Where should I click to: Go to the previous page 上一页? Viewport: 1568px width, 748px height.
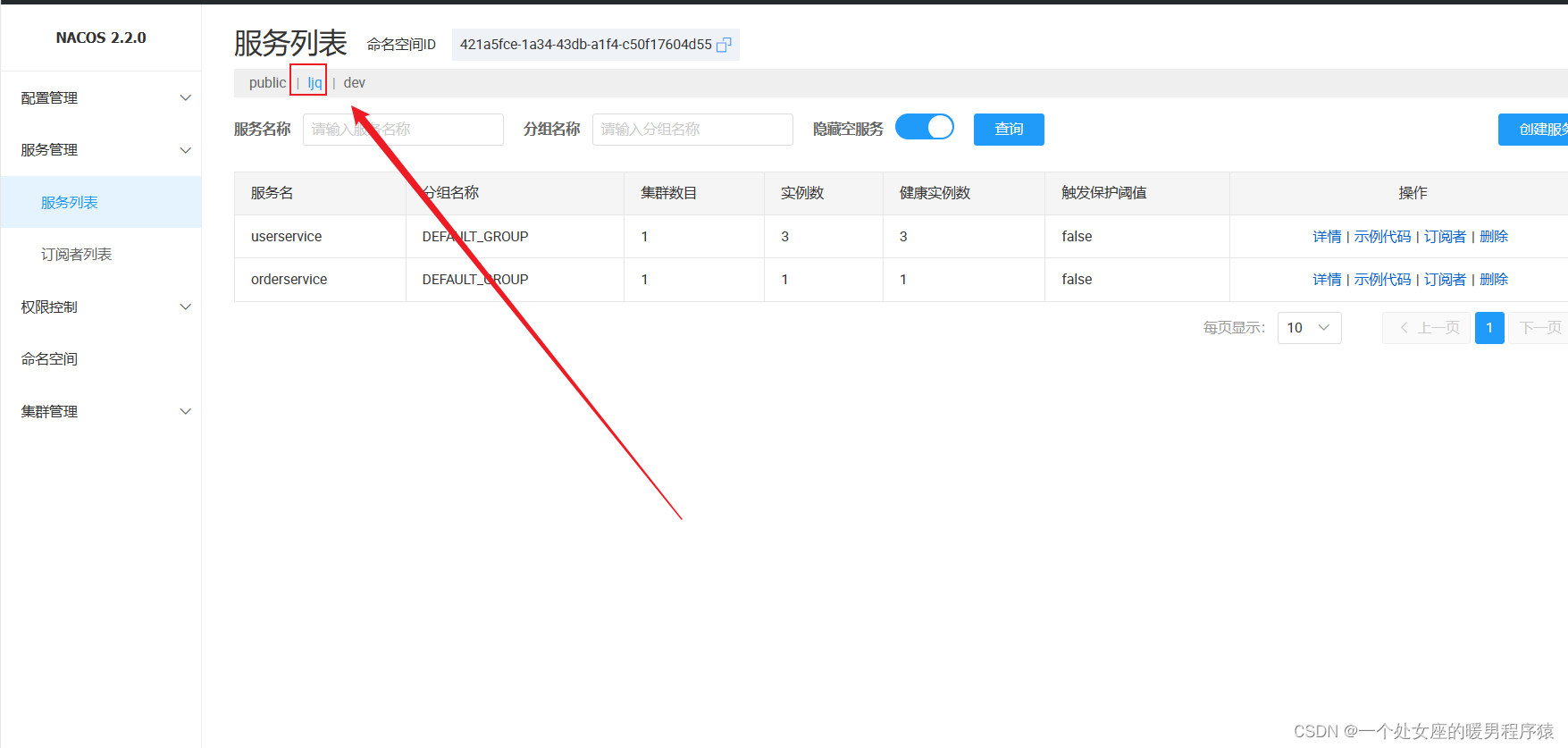click(1426, 328)
